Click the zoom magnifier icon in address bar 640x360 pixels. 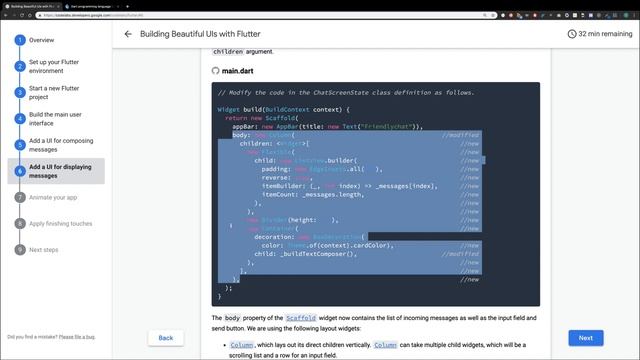coord(485,15)
